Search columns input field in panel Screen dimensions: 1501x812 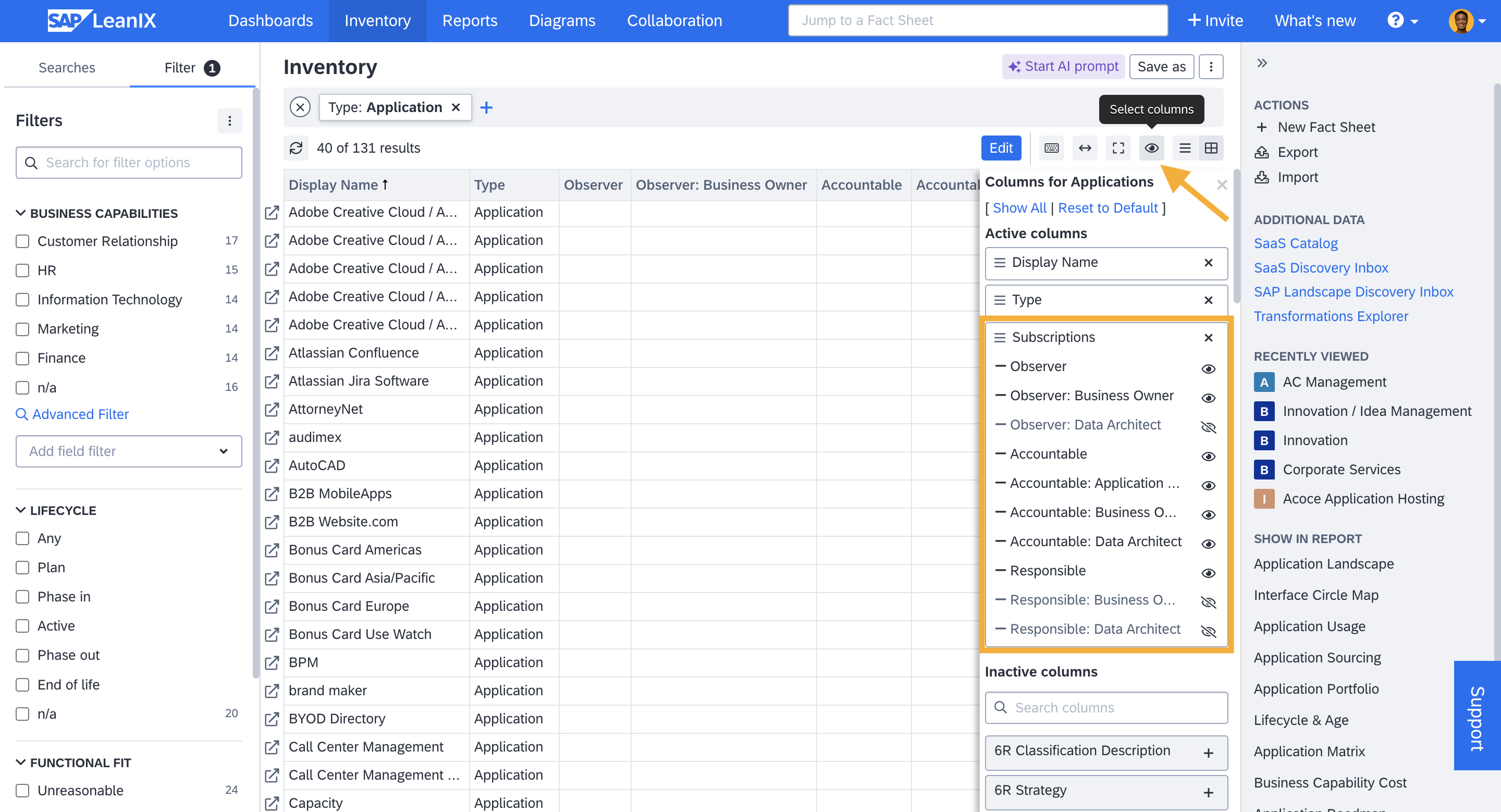(x=1107, y=707)
